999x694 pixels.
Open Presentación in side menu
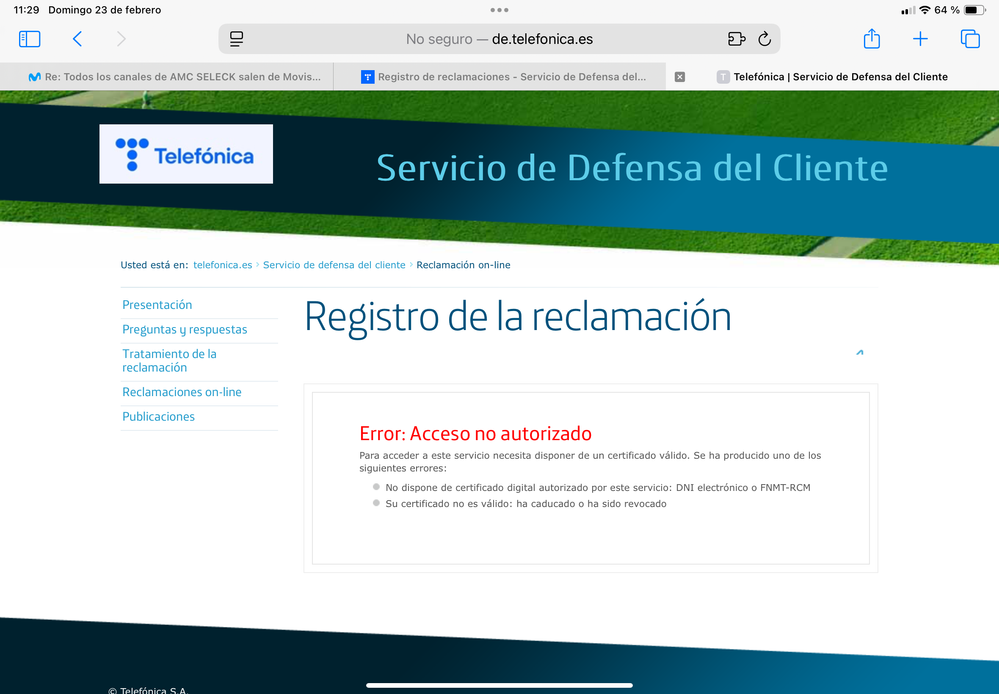[x=157, y=305]
